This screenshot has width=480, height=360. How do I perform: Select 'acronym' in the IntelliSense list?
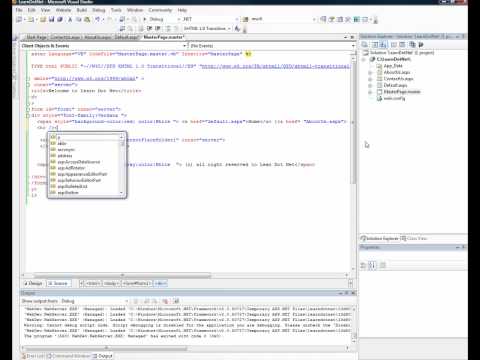66,150
